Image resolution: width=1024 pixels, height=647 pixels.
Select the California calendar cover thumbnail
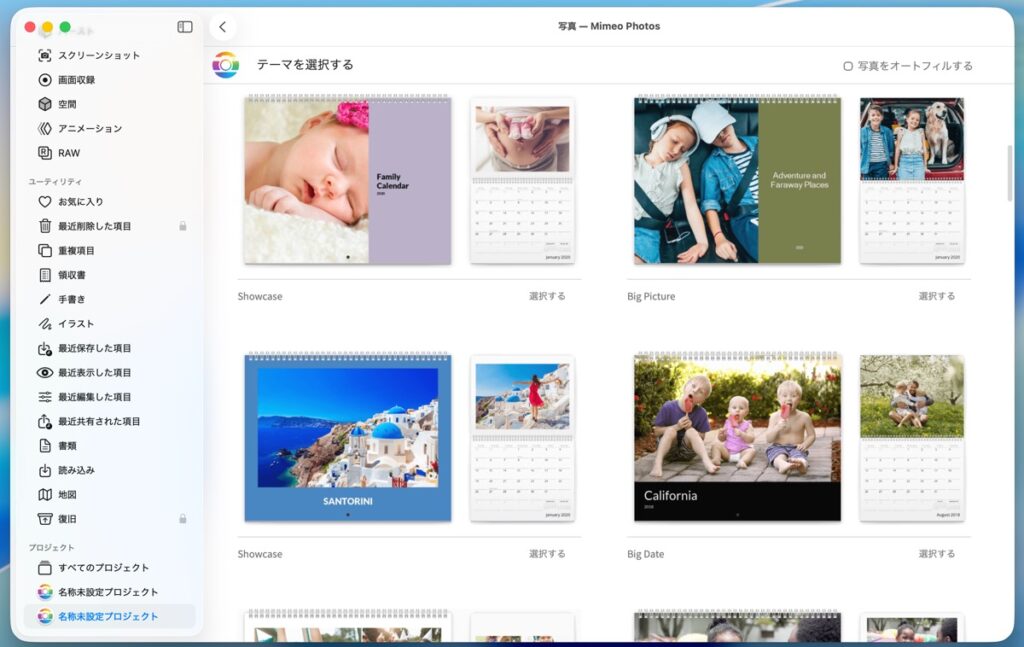[737, 437]
